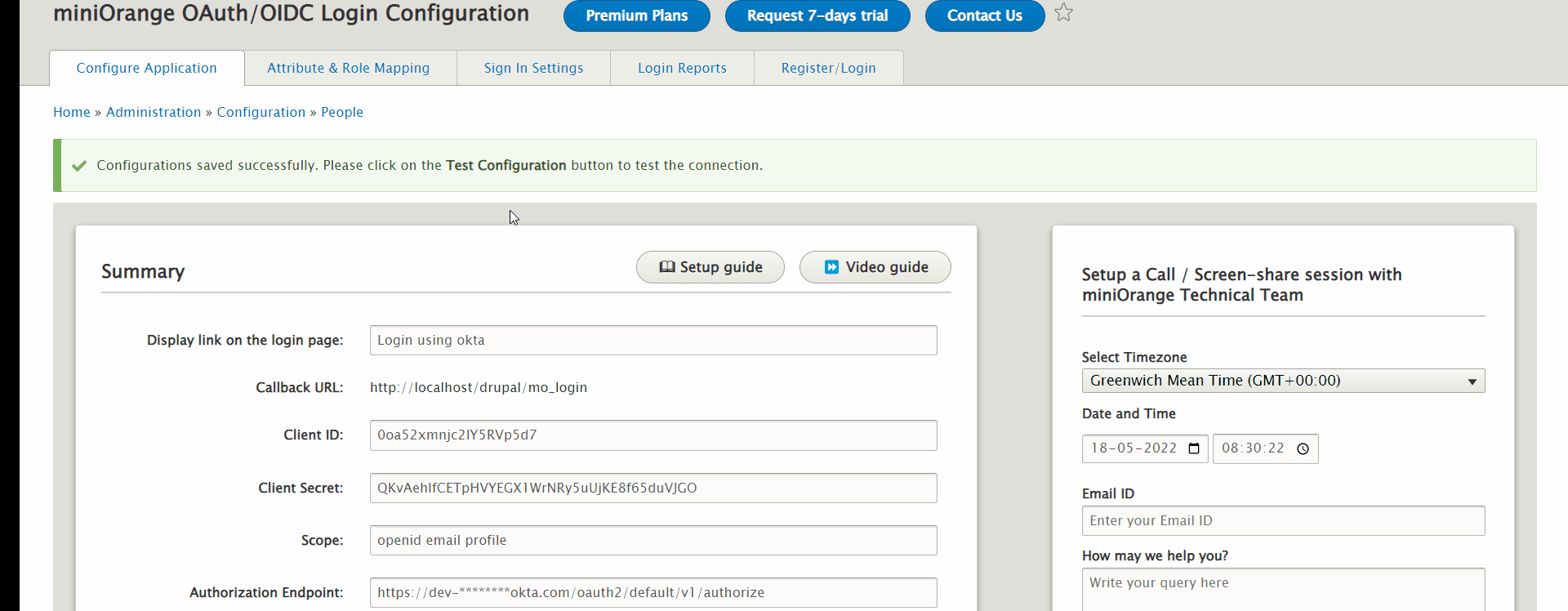Focus the Client ID input field

(x=653, y=435)
